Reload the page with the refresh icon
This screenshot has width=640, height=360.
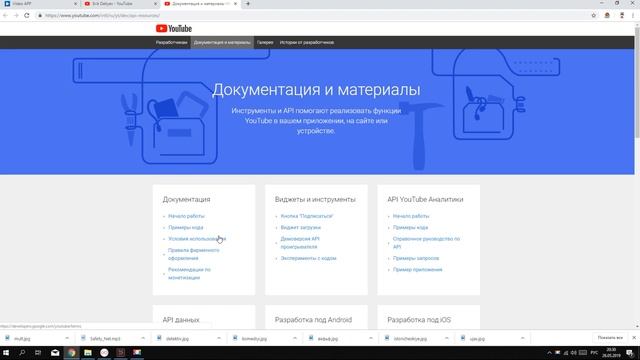[x=27, y=16]
